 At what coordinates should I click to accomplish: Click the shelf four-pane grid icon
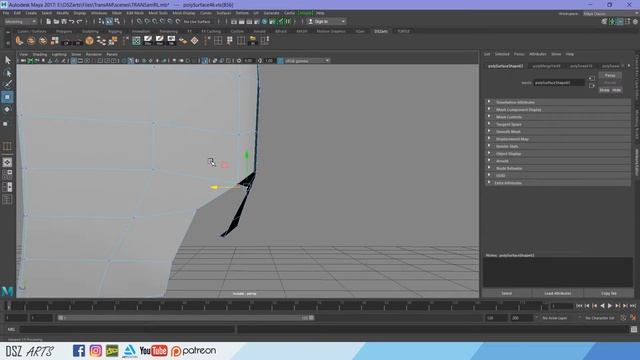click(218, 40)
